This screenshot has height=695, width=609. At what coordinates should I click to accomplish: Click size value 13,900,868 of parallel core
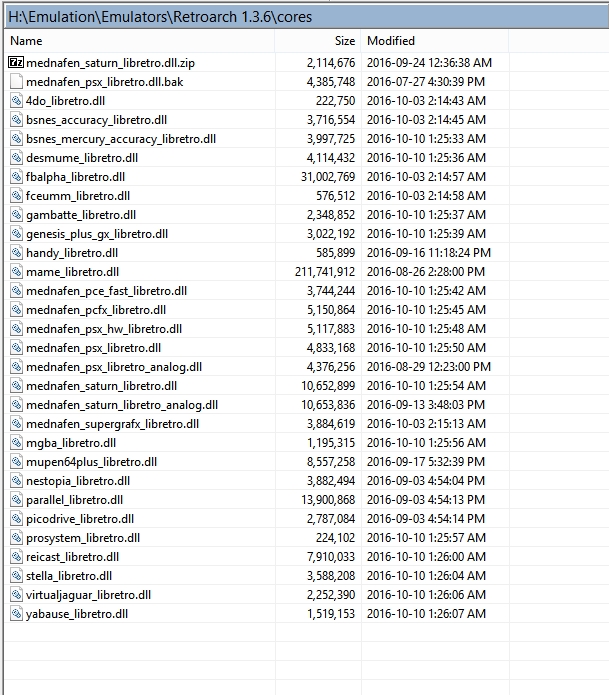pos(328,500)
